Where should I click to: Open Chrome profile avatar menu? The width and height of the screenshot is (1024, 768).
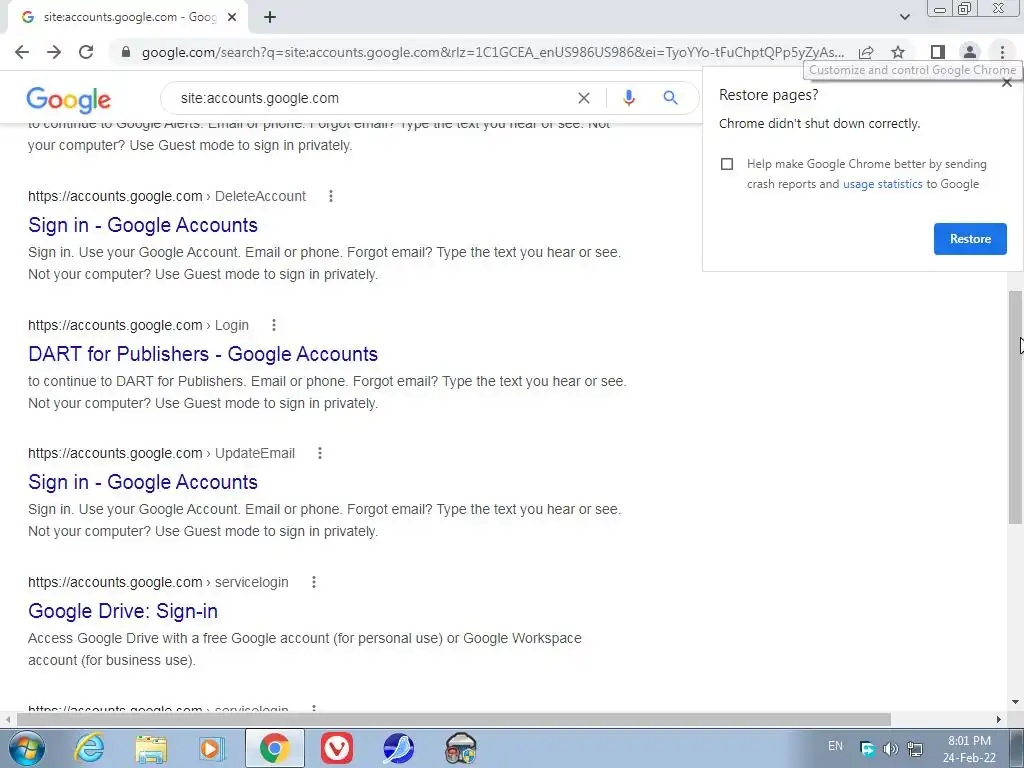(970, 52)
